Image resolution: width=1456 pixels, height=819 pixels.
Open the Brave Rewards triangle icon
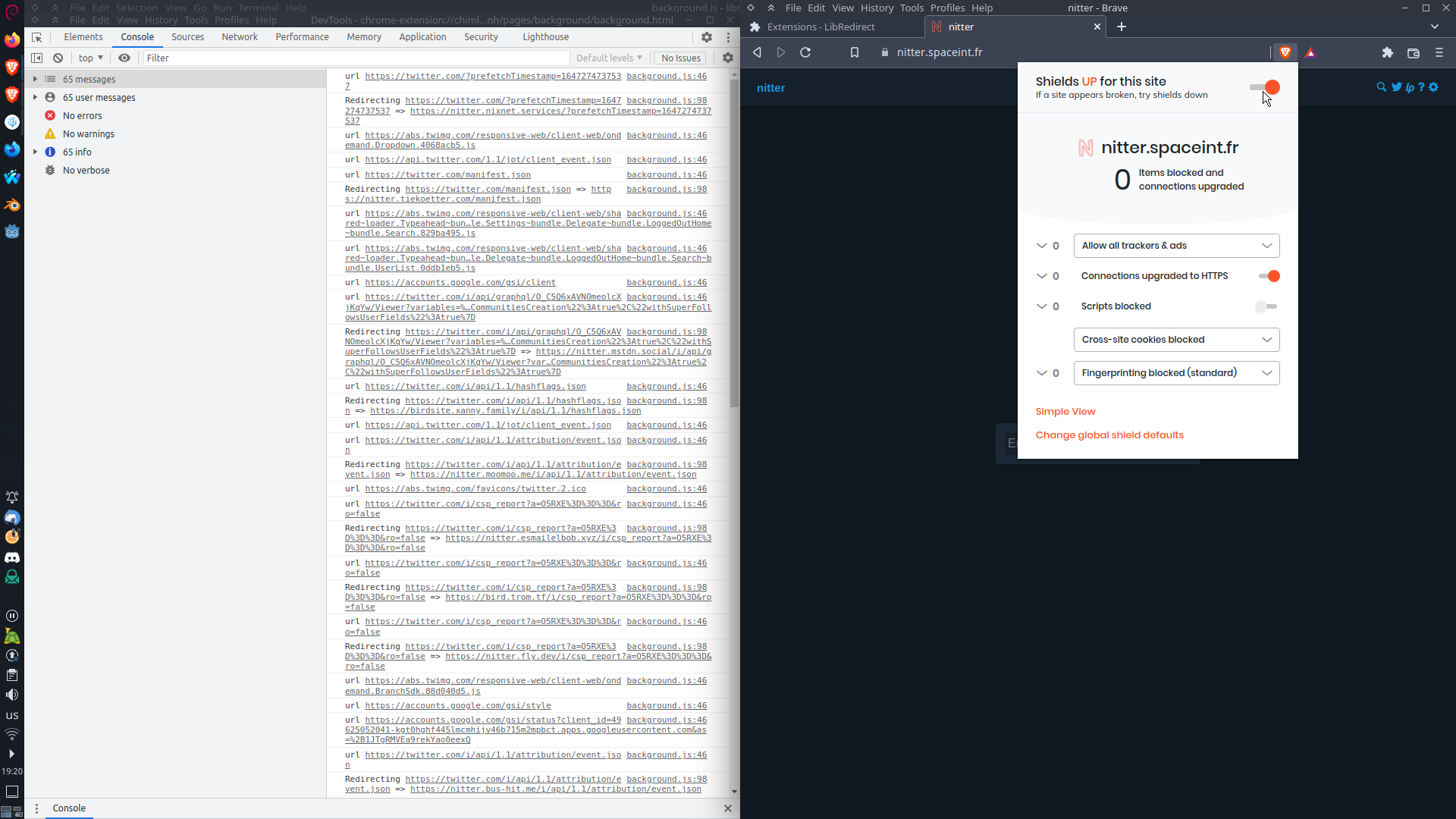point(1311,52)
